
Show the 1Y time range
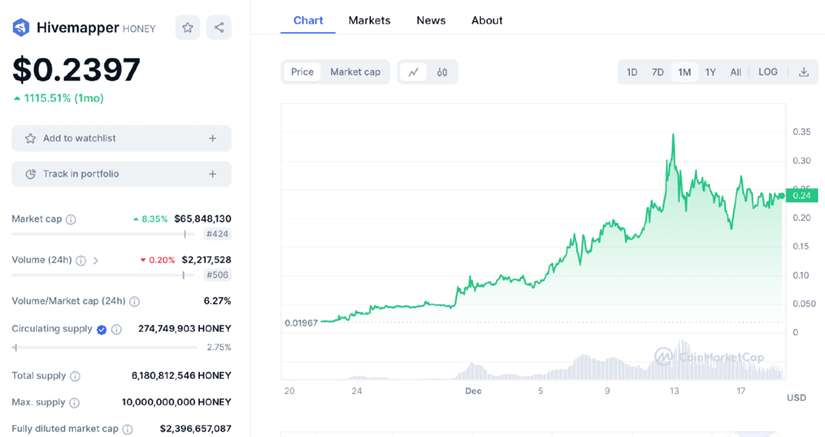click(710, 72)
